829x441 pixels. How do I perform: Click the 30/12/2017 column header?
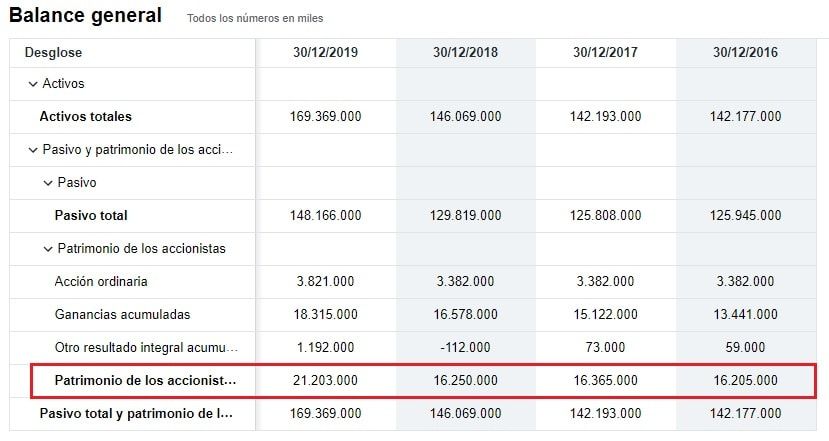click(x=605, y=52)
